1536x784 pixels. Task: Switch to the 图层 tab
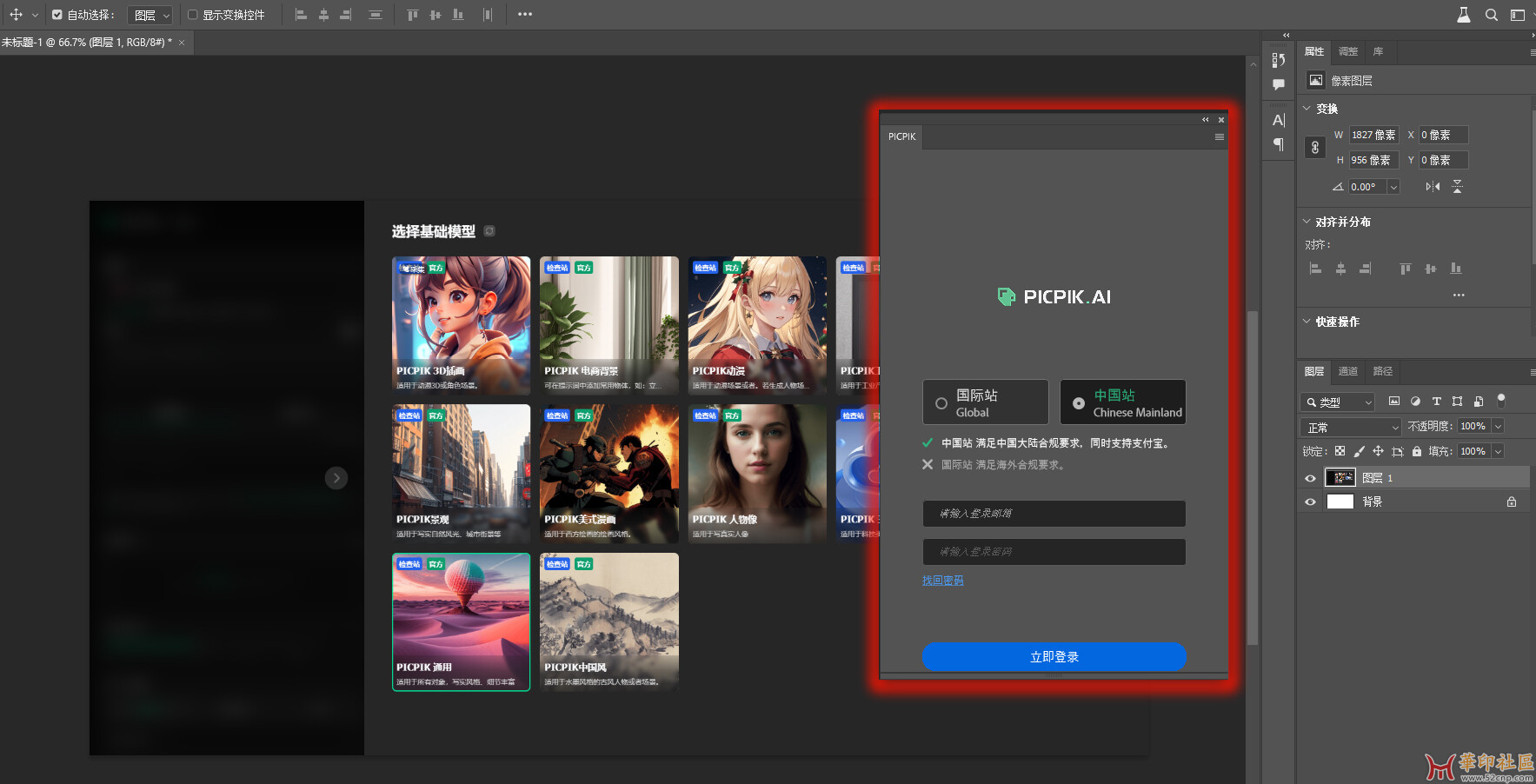(1314, 372)
